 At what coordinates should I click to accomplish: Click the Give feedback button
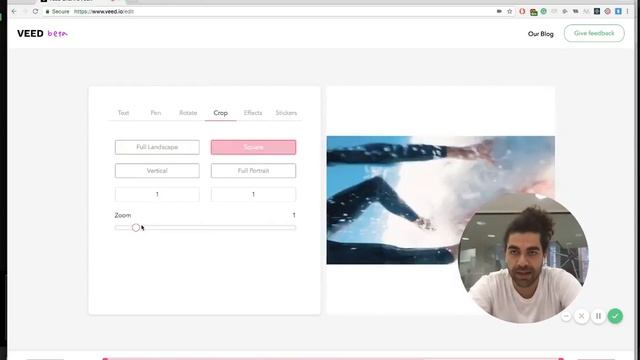pos(594,33)
